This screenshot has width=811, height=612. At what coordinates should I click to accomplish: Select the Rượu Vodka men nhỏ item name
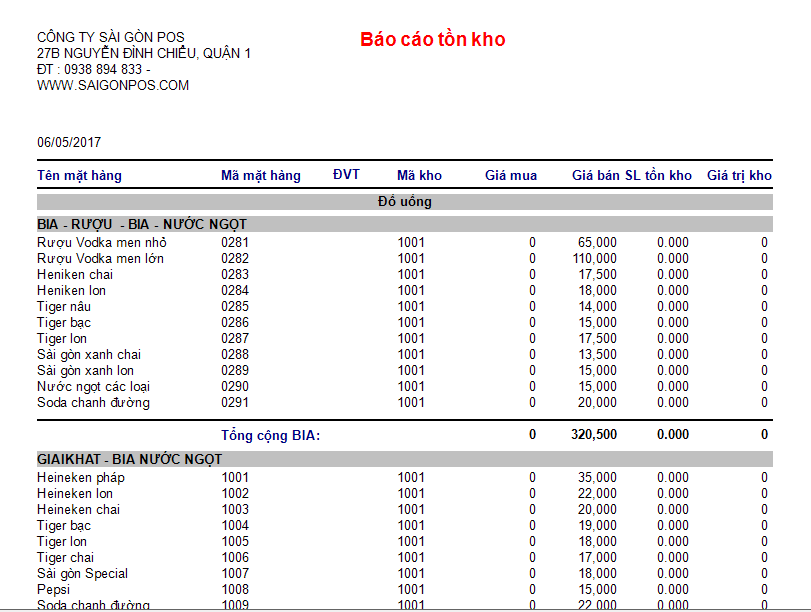tap(102, 243)
